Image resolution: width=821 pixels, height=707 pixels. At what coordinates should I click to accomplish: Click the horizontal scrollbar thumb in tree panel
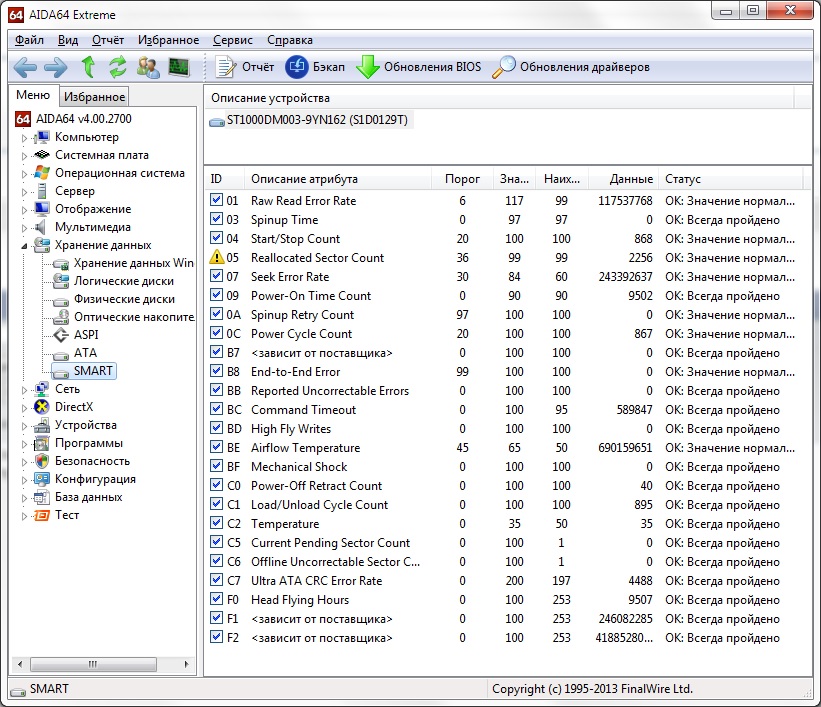tap(93, 664)
